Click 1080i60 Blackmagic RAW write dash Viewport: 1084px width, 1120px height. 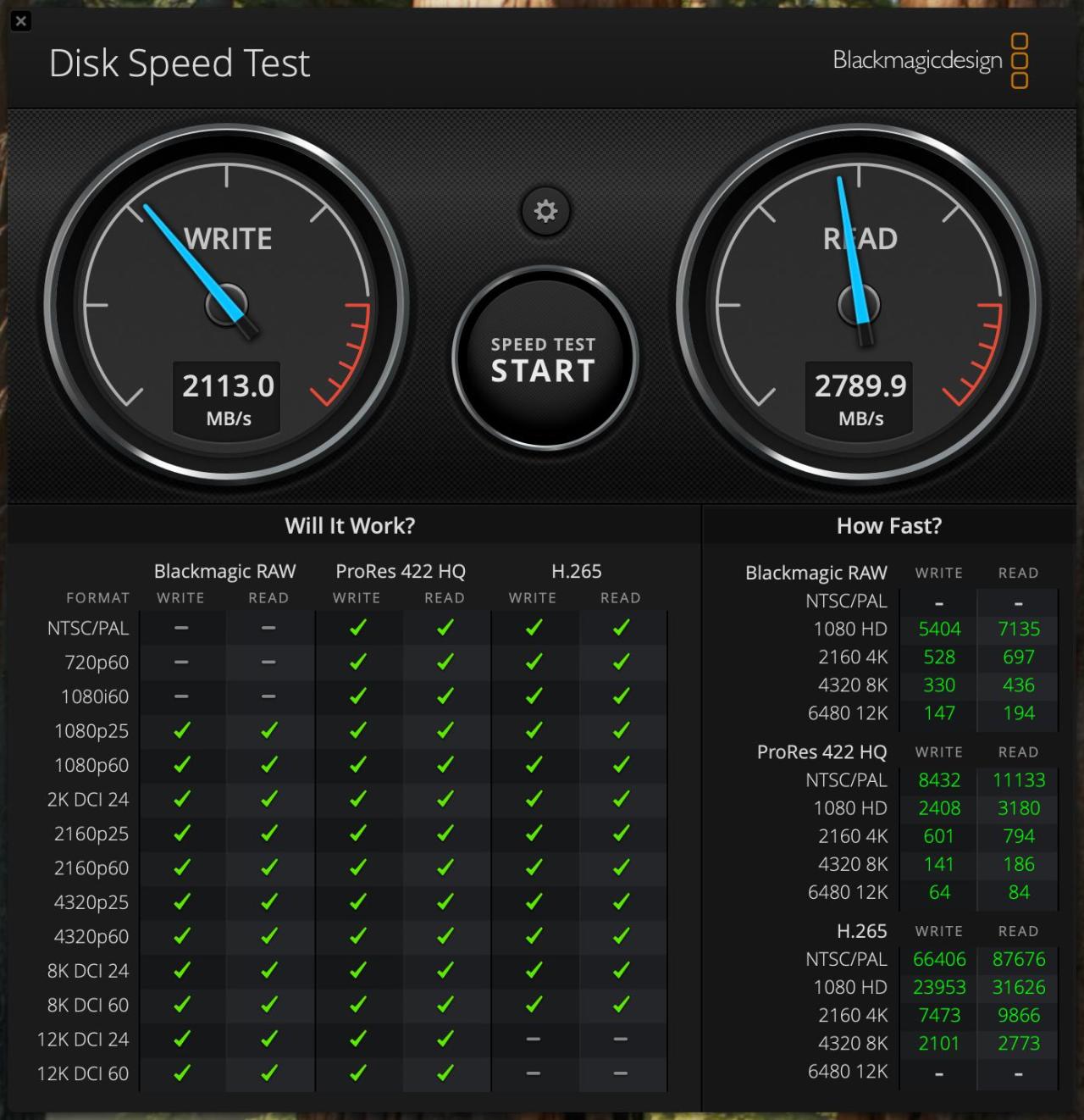tap(181, 696)
